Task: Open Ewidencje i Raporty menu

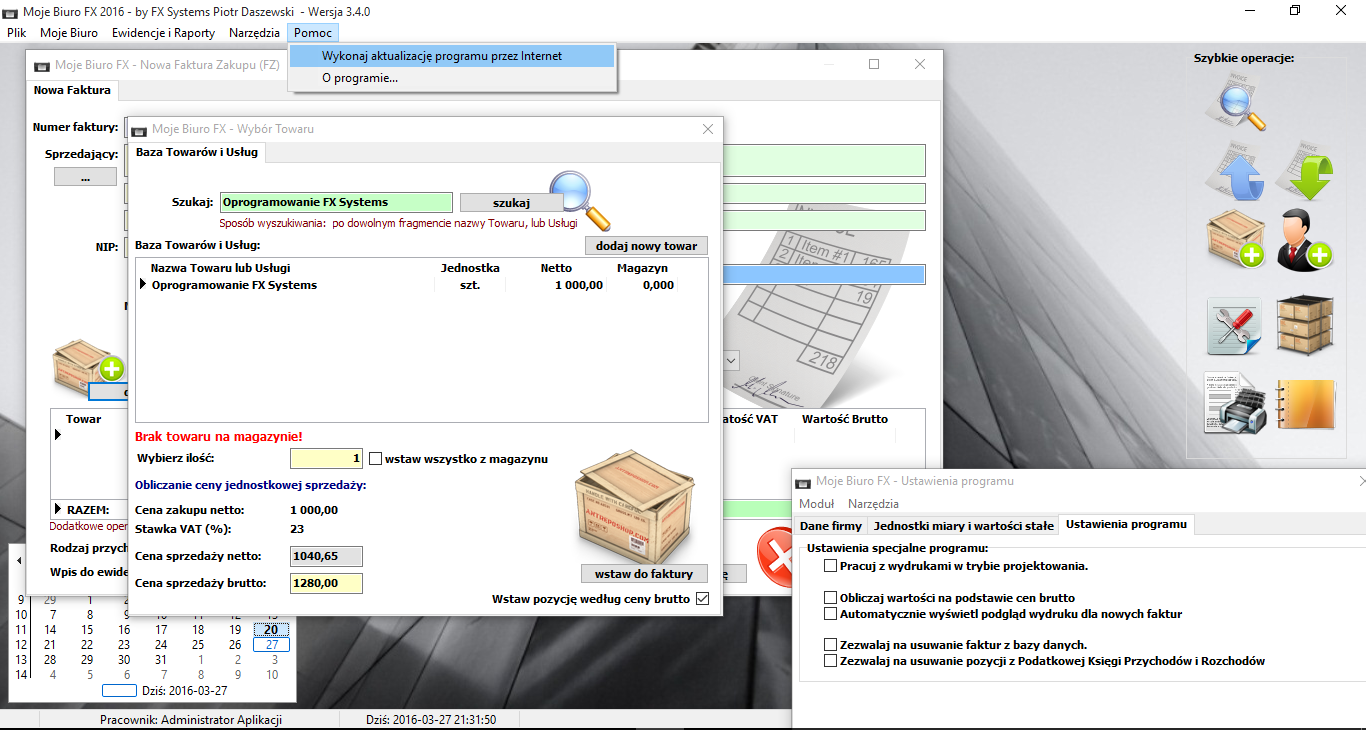Action: point(163,33)
